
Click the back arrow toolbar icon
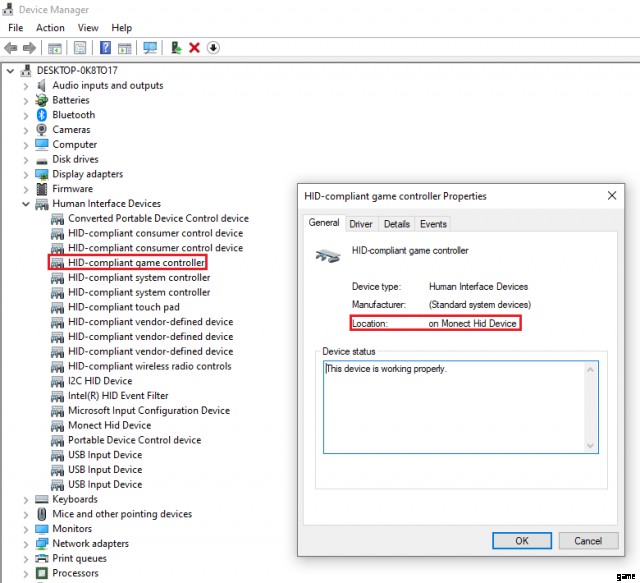click(x=11, y=48)
